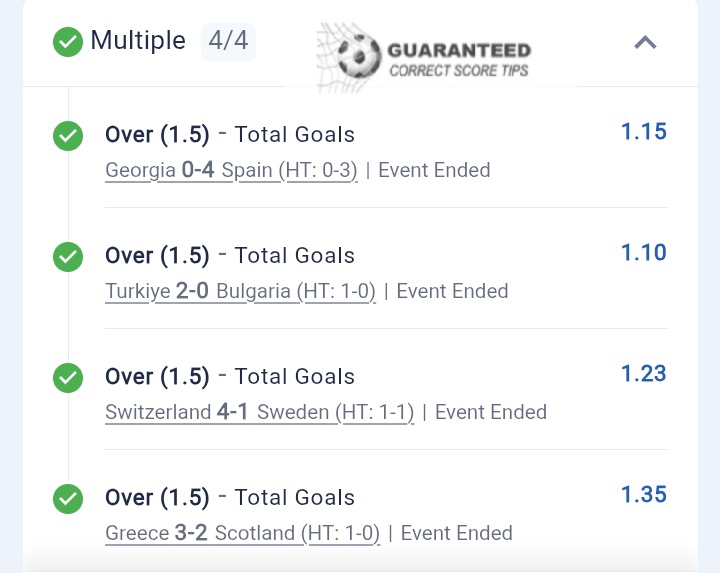Click the 1.15 odds value

point(643,132)
